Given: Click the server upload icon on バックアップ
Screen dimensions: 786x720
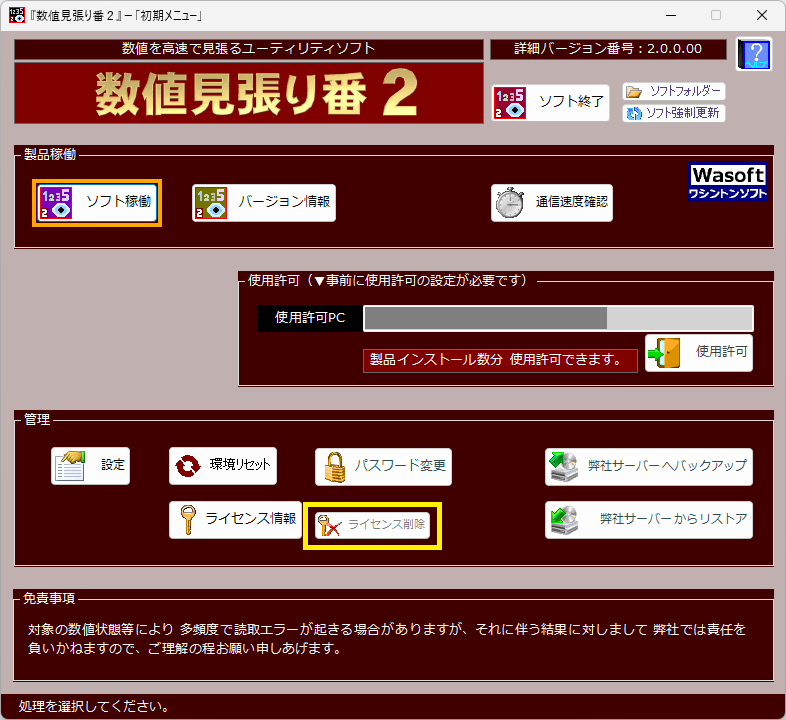Looking at the screenshot, I should coord(564,467).
